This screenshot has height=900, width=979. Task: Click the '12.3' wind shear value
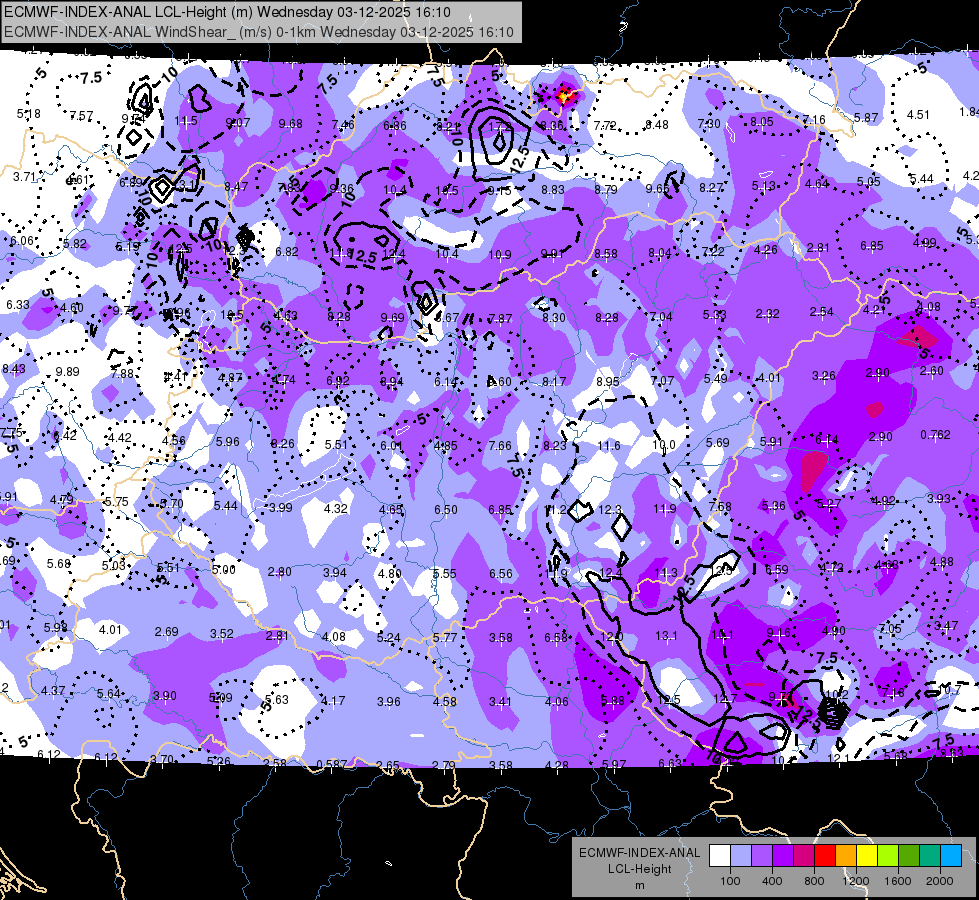click(610, 510)
